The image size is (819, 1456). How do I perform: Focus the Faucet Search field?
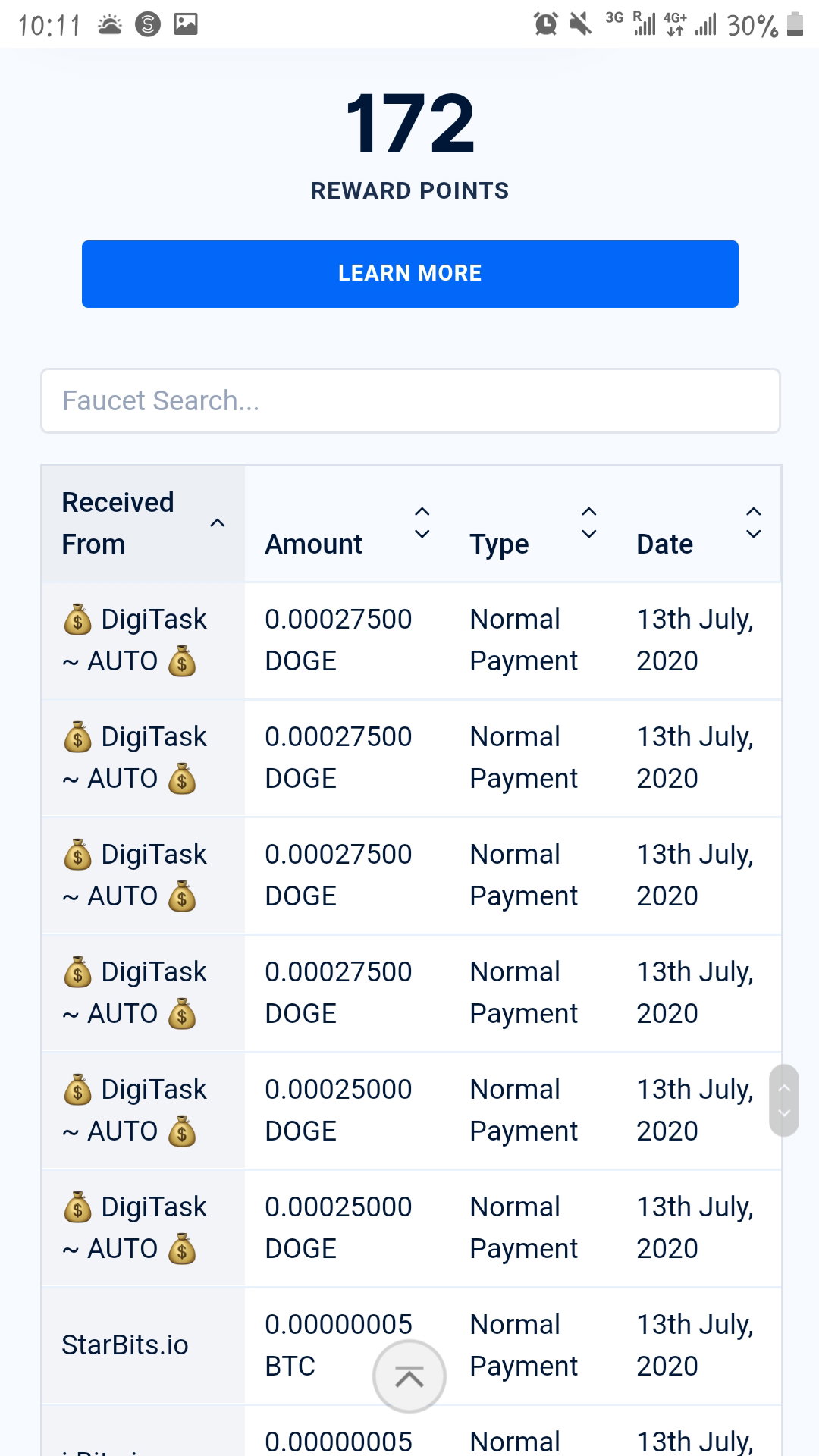pos(410,401)
